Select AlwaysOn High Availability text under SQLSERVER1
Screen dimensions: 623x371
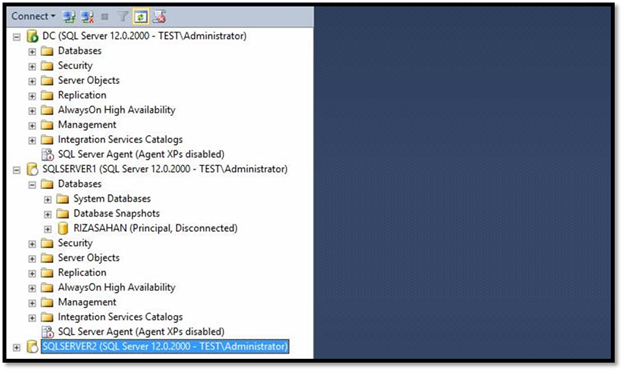pos(116,287)
